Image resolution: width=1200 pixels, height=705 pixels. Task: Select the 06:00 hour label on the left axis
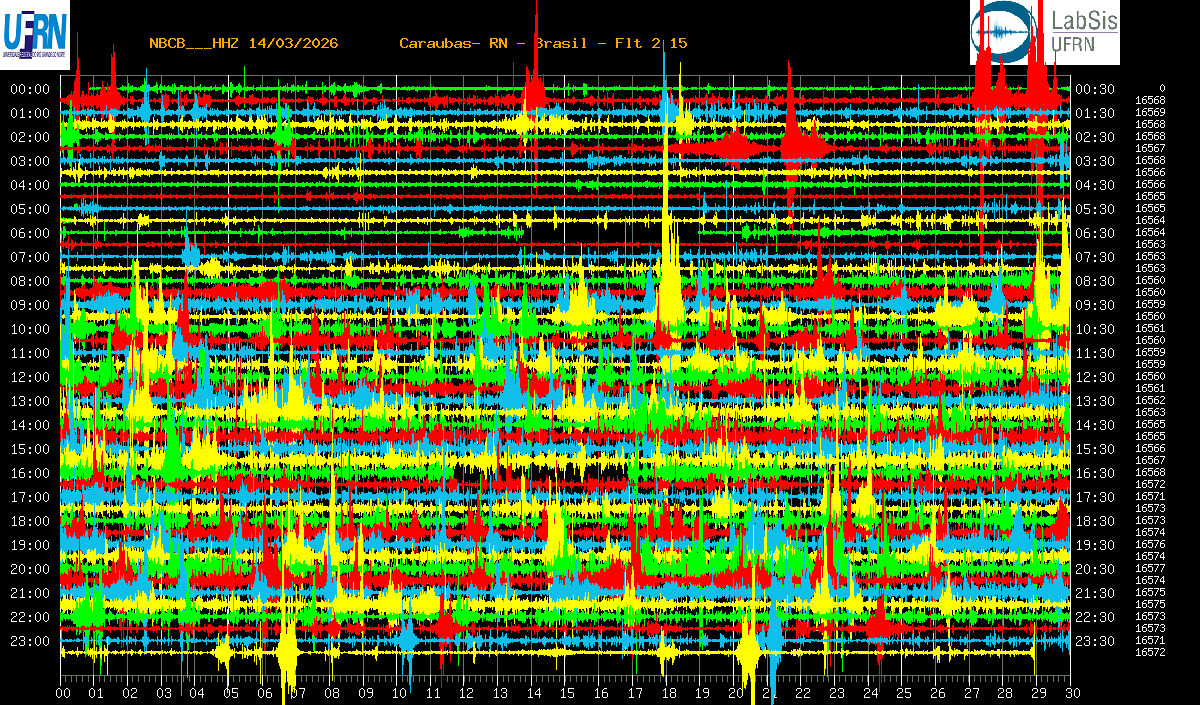click(30, 233)
